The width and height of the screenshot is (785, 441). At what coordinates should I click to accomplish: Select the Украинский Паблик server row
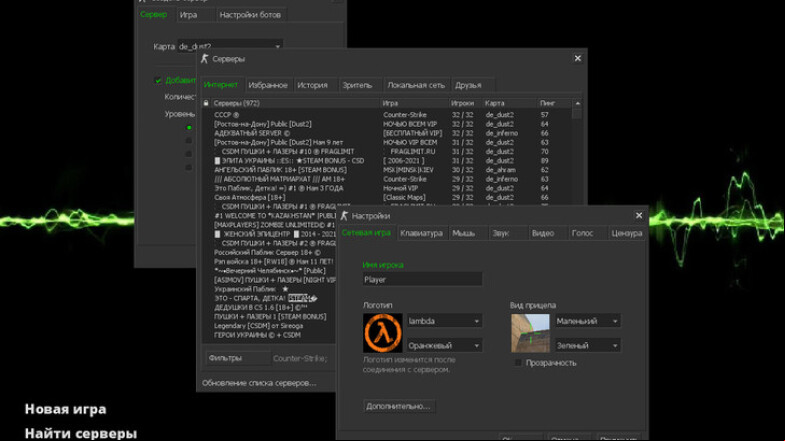tap(269, 289)
